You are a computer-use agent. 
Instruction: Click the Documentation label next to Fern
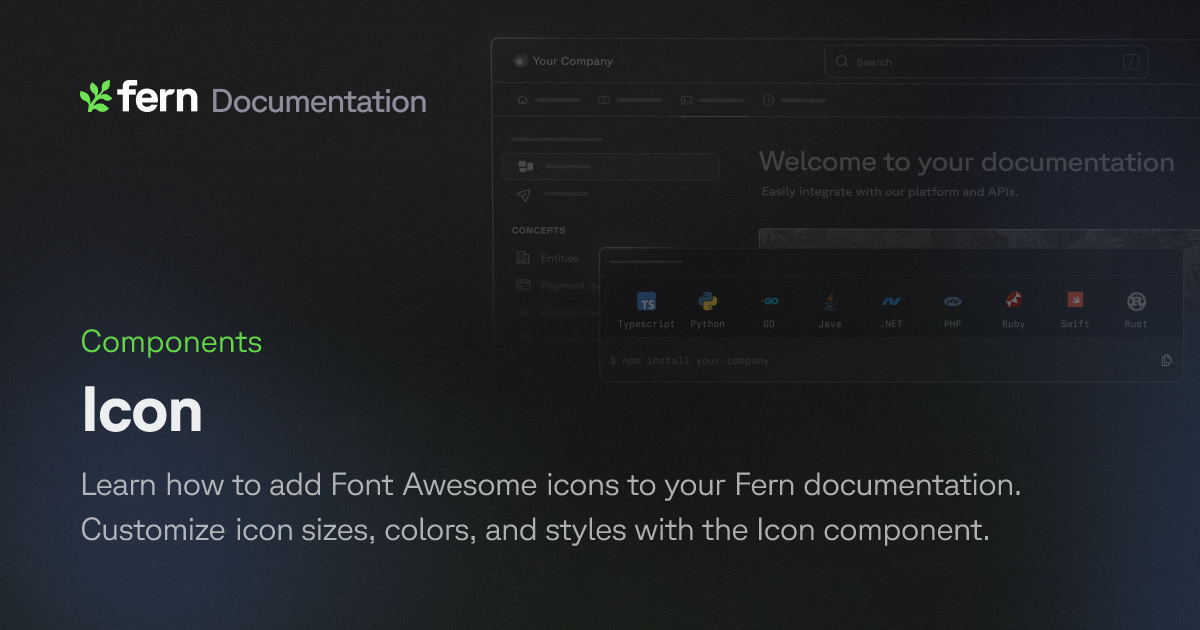(319, 102)
